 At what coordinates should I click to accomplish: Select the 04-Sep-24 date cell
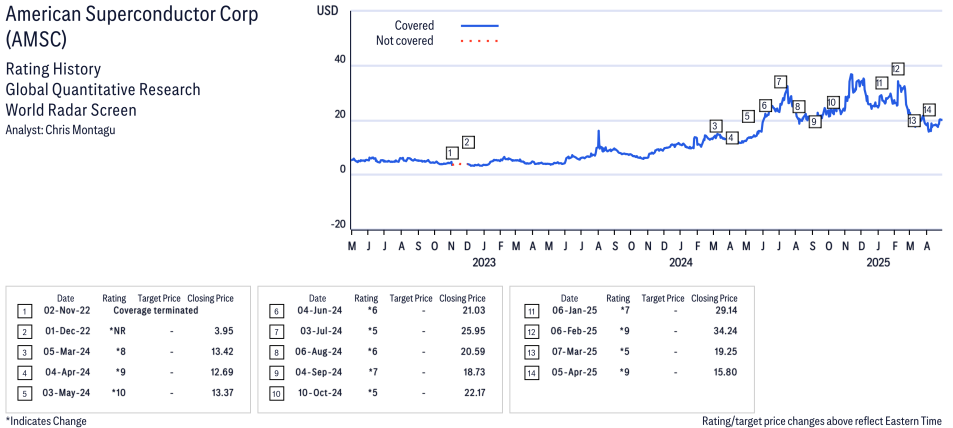[x=319, y=372]
